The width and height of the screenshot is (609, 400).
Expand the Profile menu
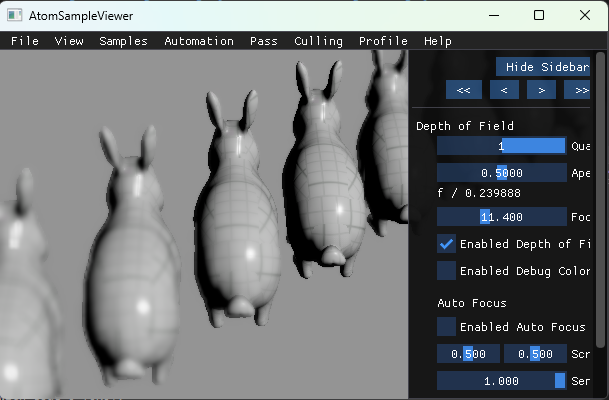[383, 41]
